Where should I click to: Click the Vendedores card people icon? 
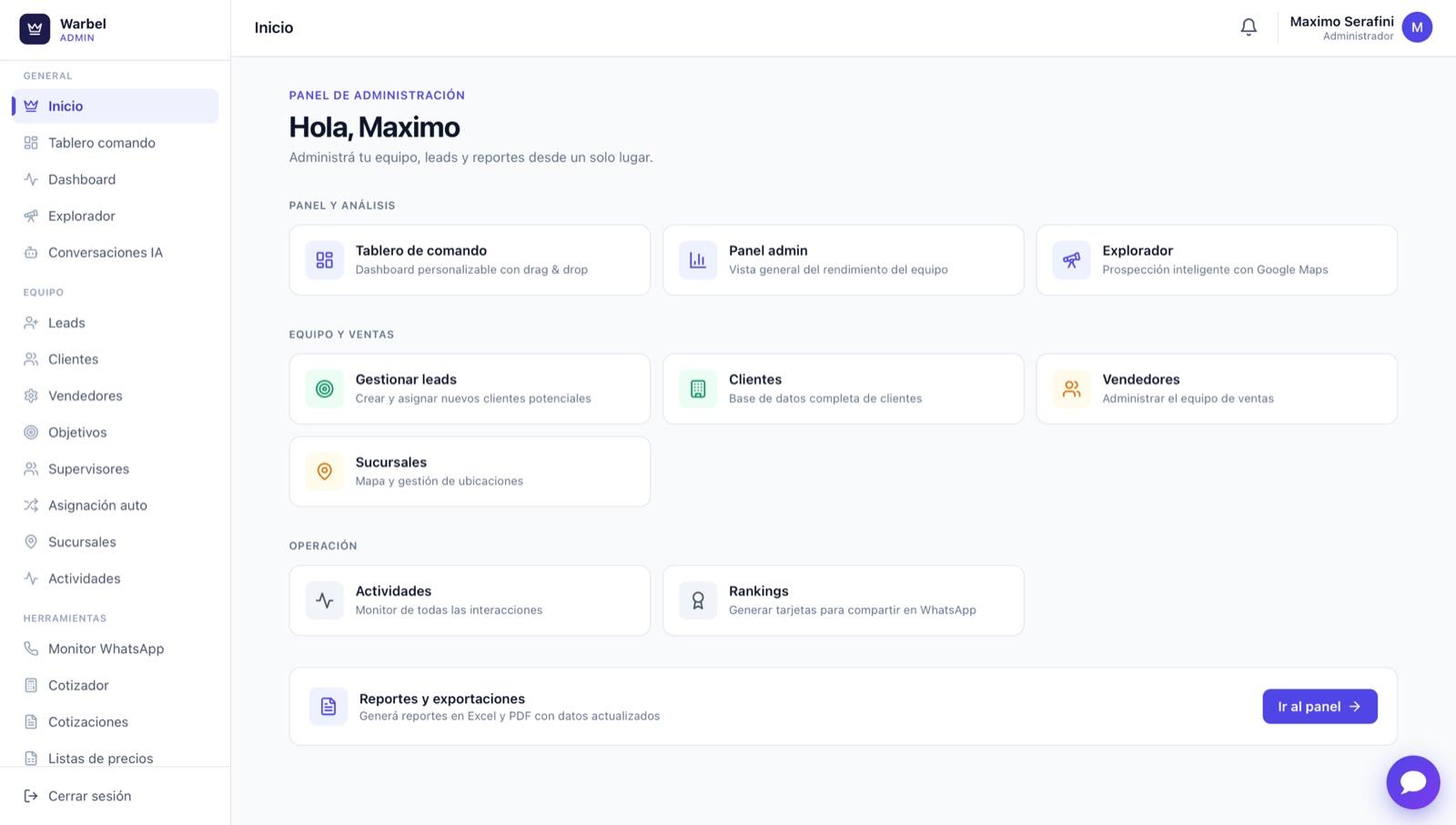[x=1072, y=389]
